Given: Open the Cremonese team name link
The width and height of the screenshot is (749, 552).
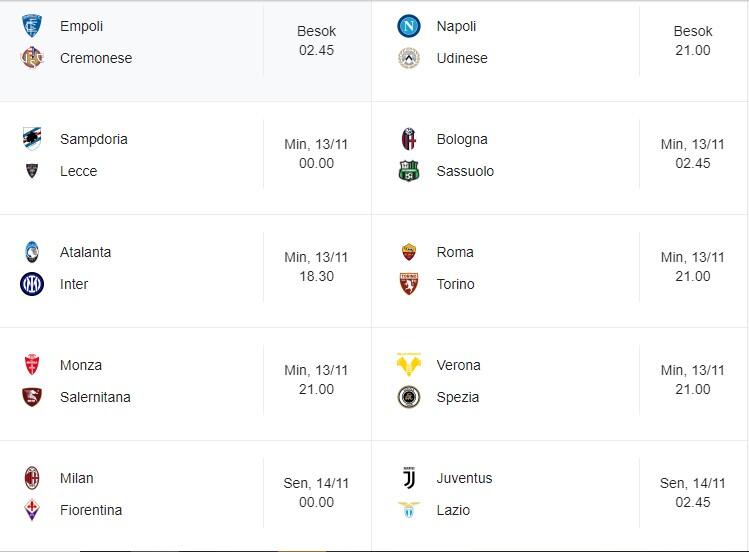Looking at the screenshot, I should point(96,58).
